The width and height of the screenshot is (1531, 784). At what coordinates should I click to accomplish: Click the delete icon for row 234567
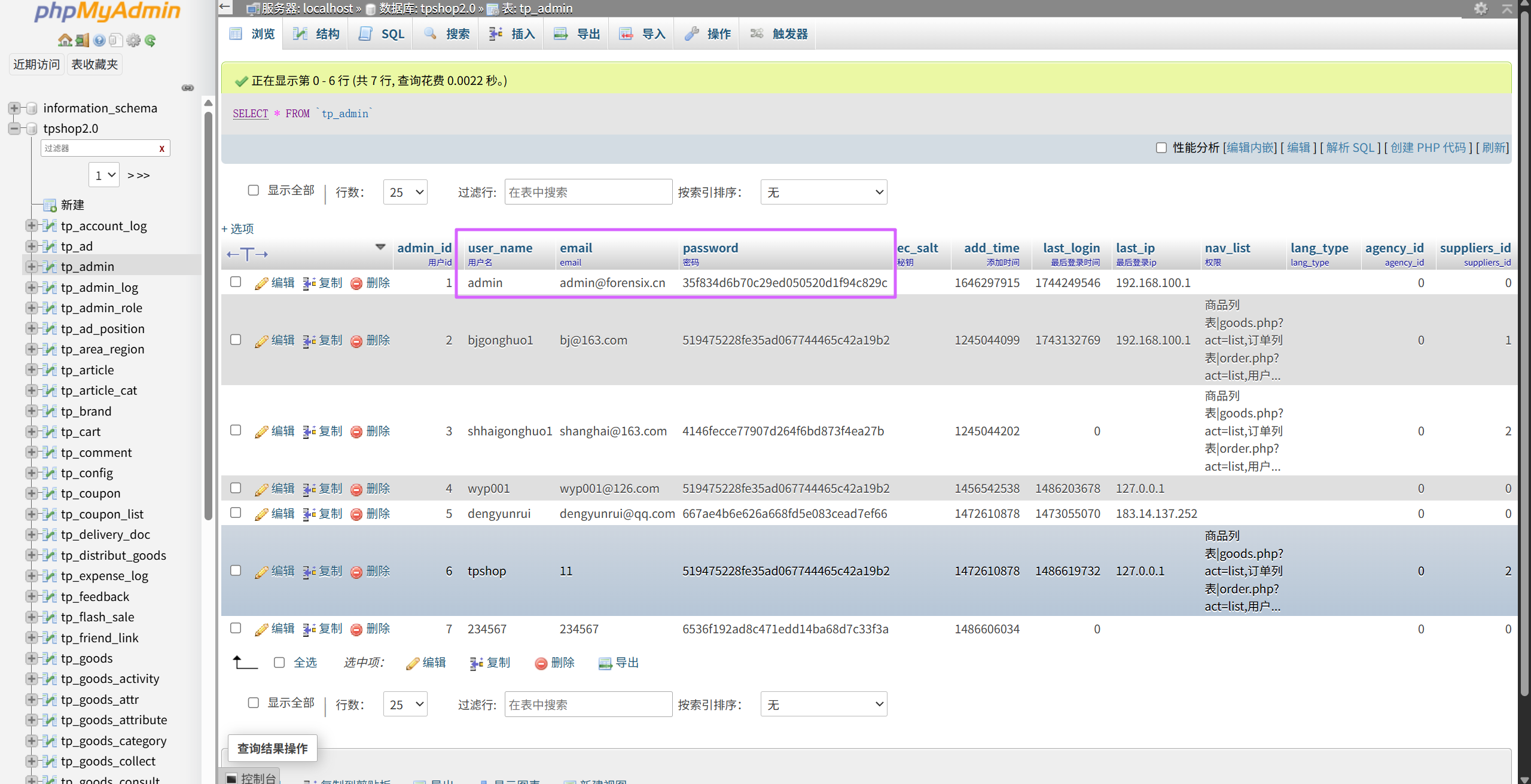tap(356, 629)
